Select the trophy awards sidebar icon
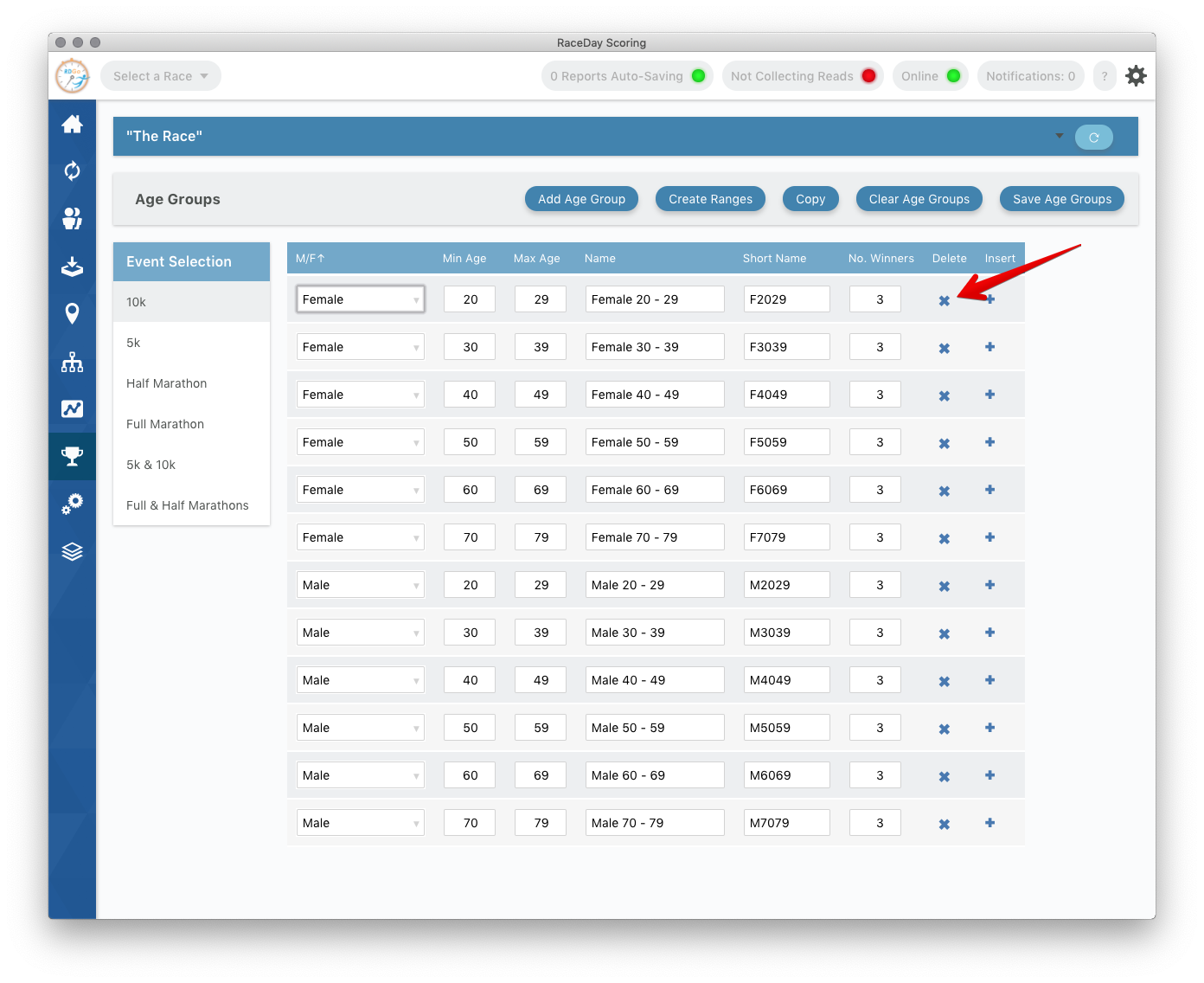Image resolution: width=1204 pixels, height=983 pixels. click(x=72, y=456)
